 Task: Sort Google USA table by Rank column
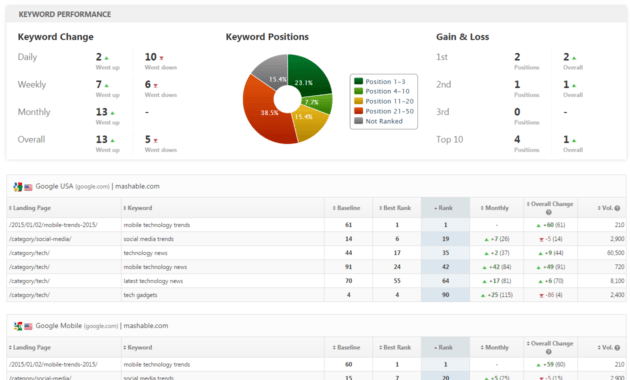(x=444, y=208)
